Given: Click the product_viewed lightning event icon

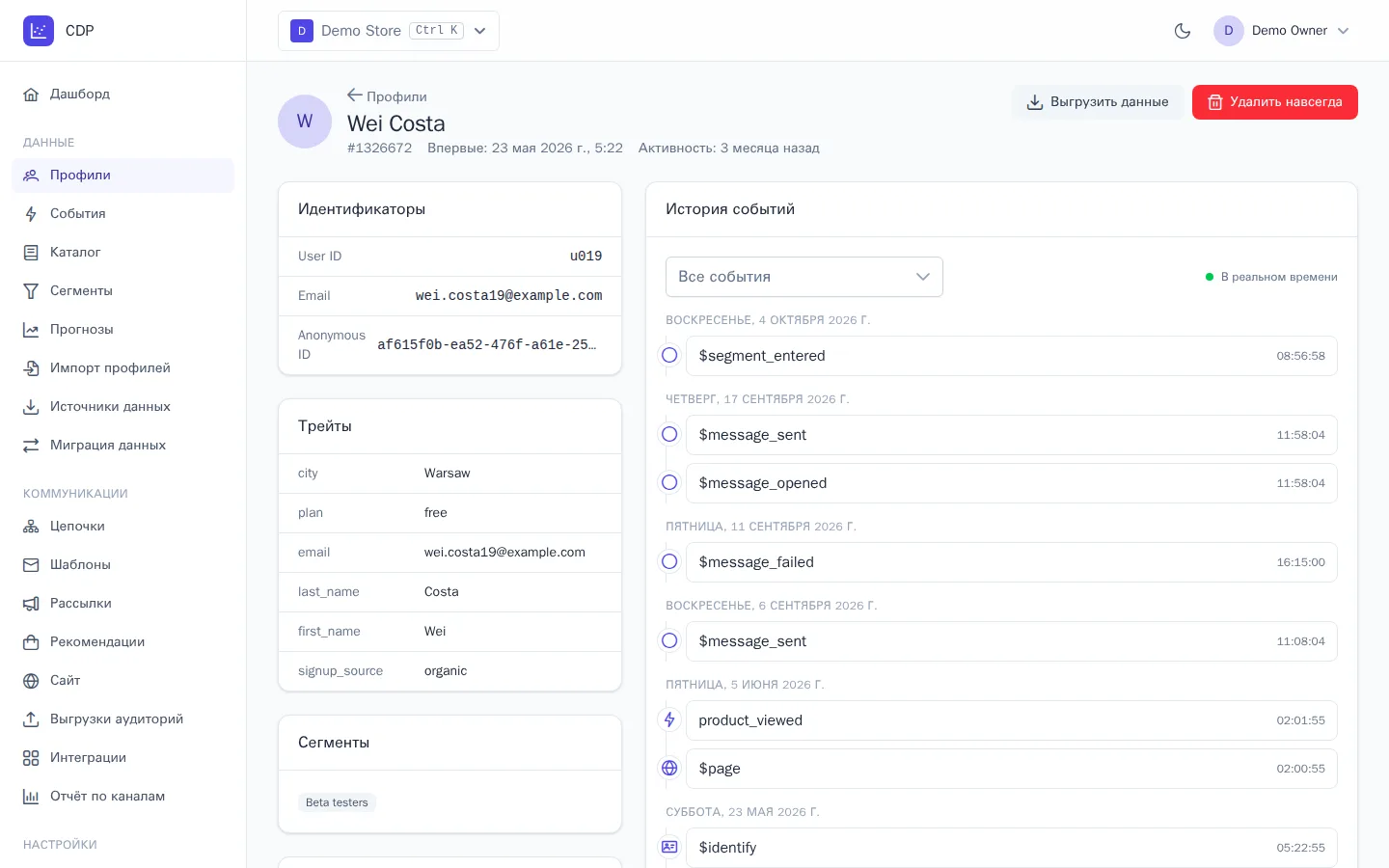Looking at the screenshot, I should click(x=669, y=720).
